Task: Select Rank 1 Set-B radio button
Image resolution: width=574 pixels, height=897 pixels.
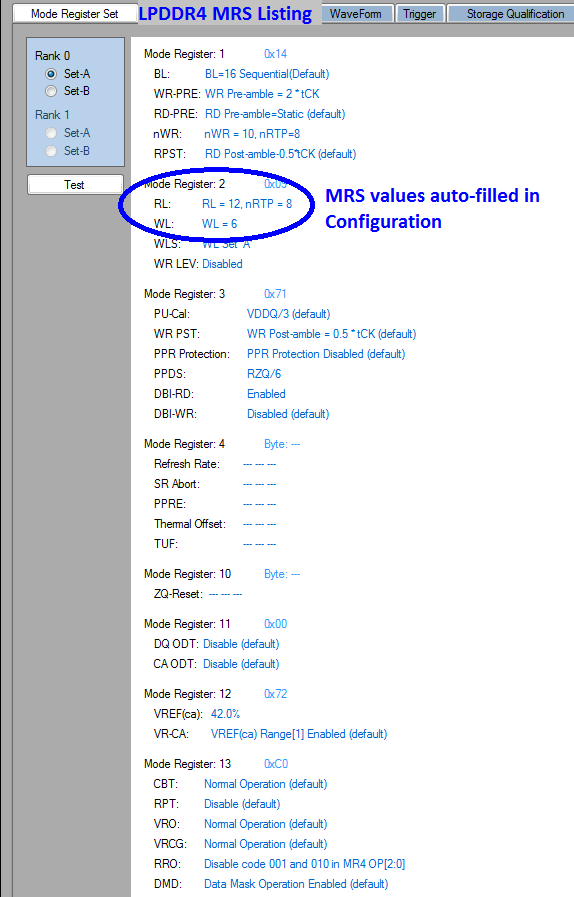Action: pos(51,151)
